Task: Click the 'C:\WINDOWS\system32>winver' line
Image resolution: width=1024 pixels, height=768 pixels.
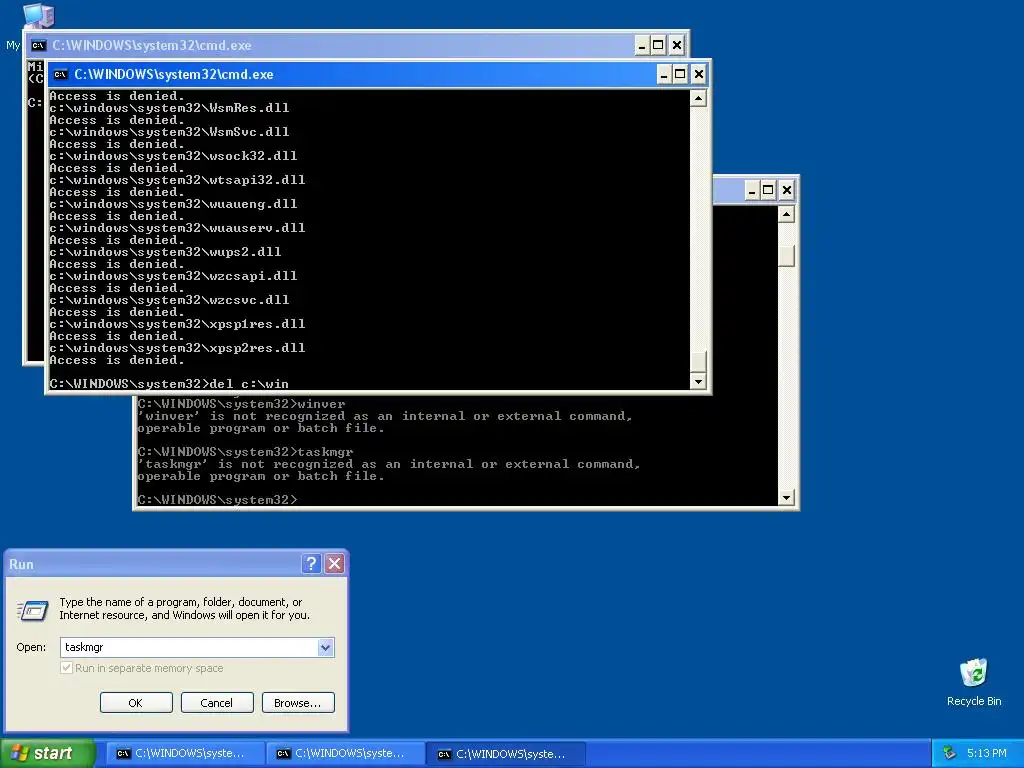Action: [241, 404]
